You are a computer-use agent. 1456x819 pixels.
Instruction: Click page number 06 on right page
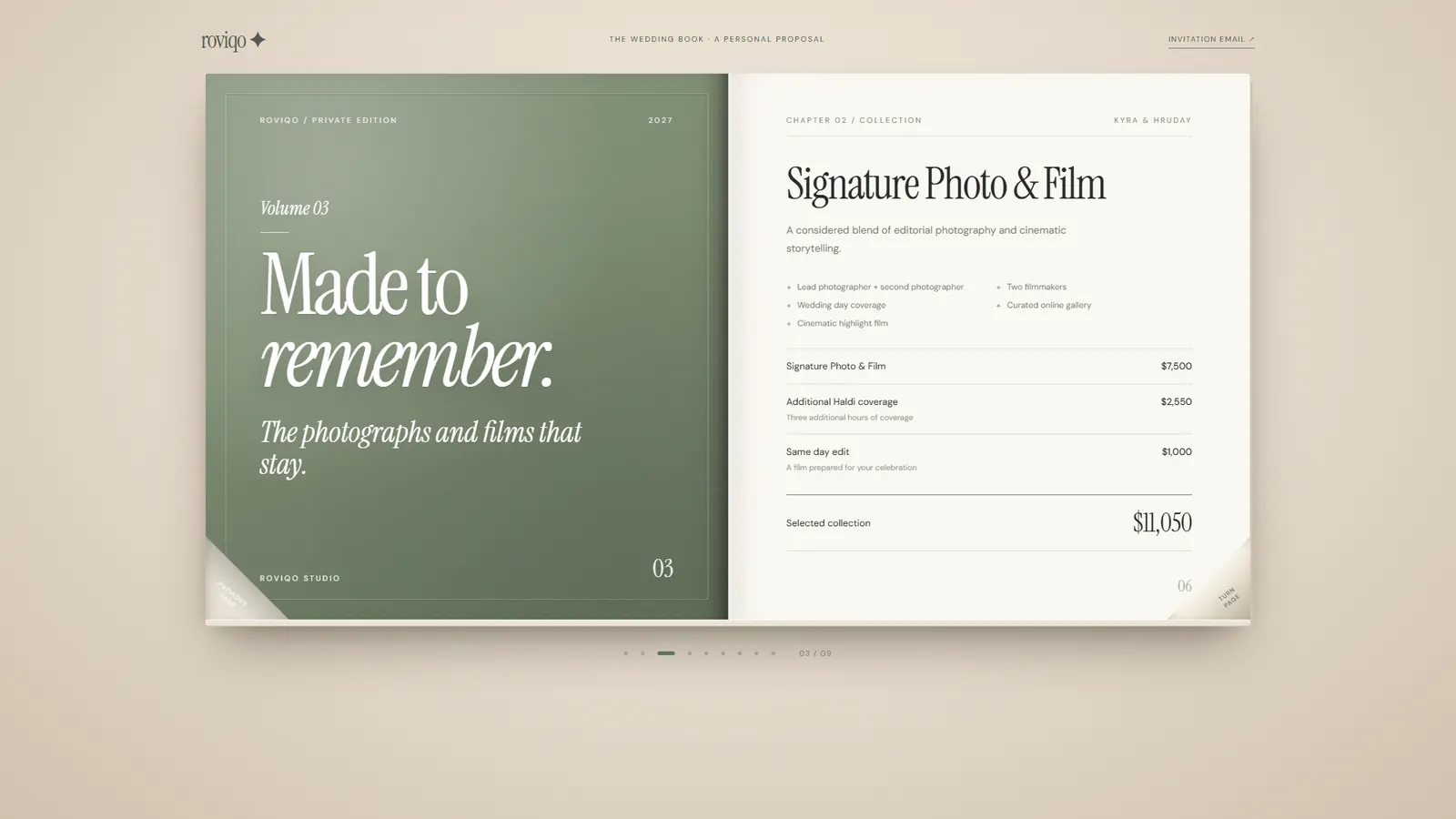tap(1184, 586)
